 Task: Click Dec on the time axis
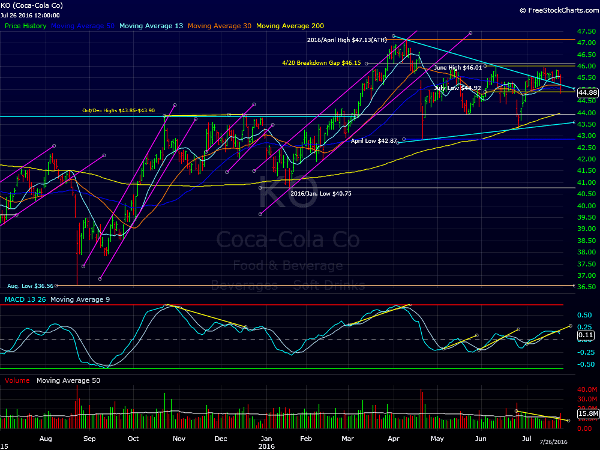click(x=221, y=439)
